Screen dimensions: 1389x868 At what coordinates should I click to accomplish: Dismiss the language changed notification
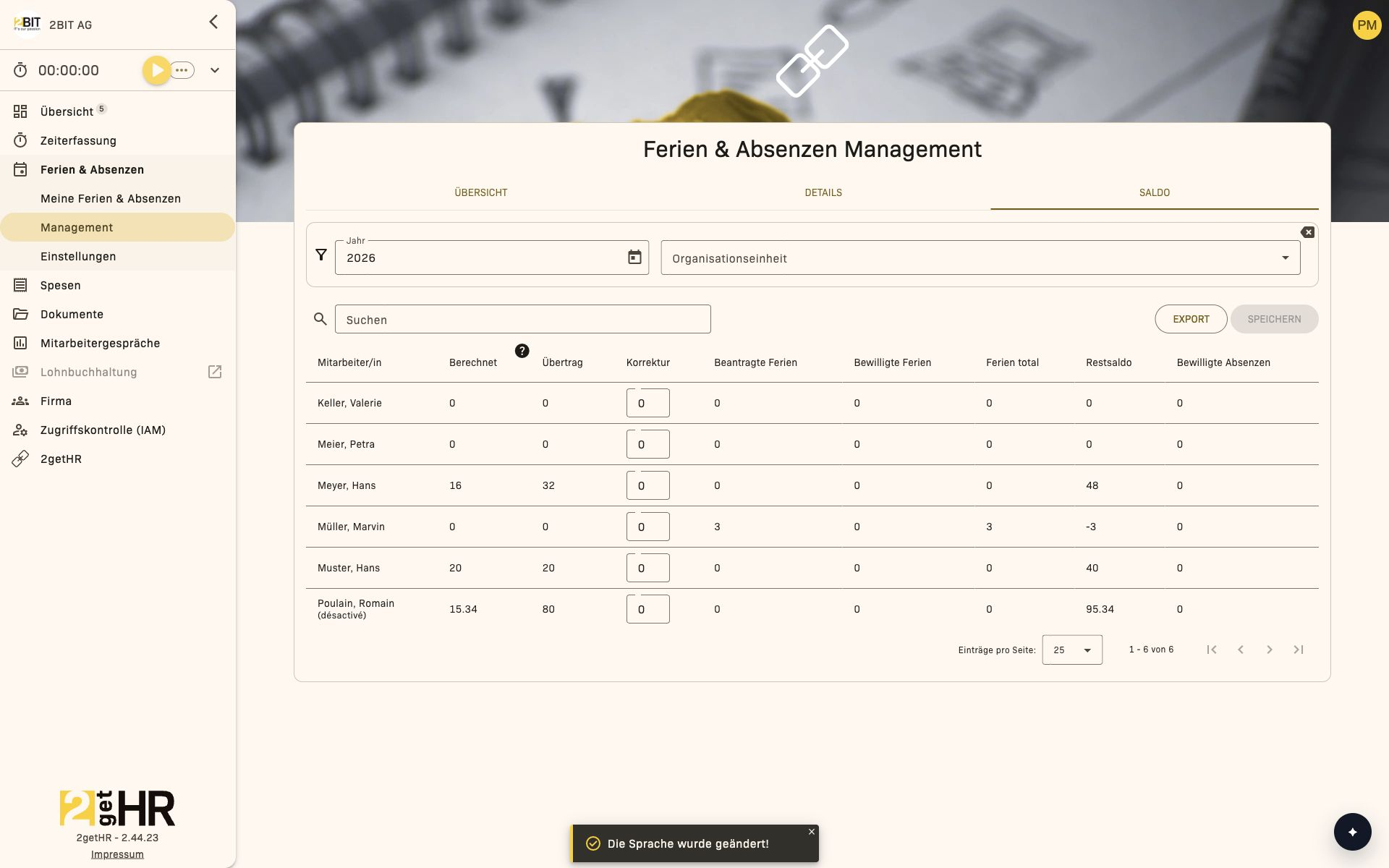tap(812, 832)
